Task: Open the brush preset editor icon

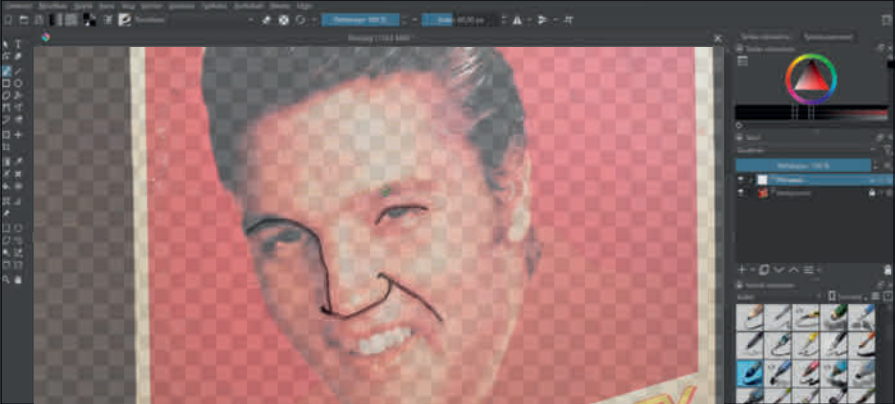Action: point(108,19)
